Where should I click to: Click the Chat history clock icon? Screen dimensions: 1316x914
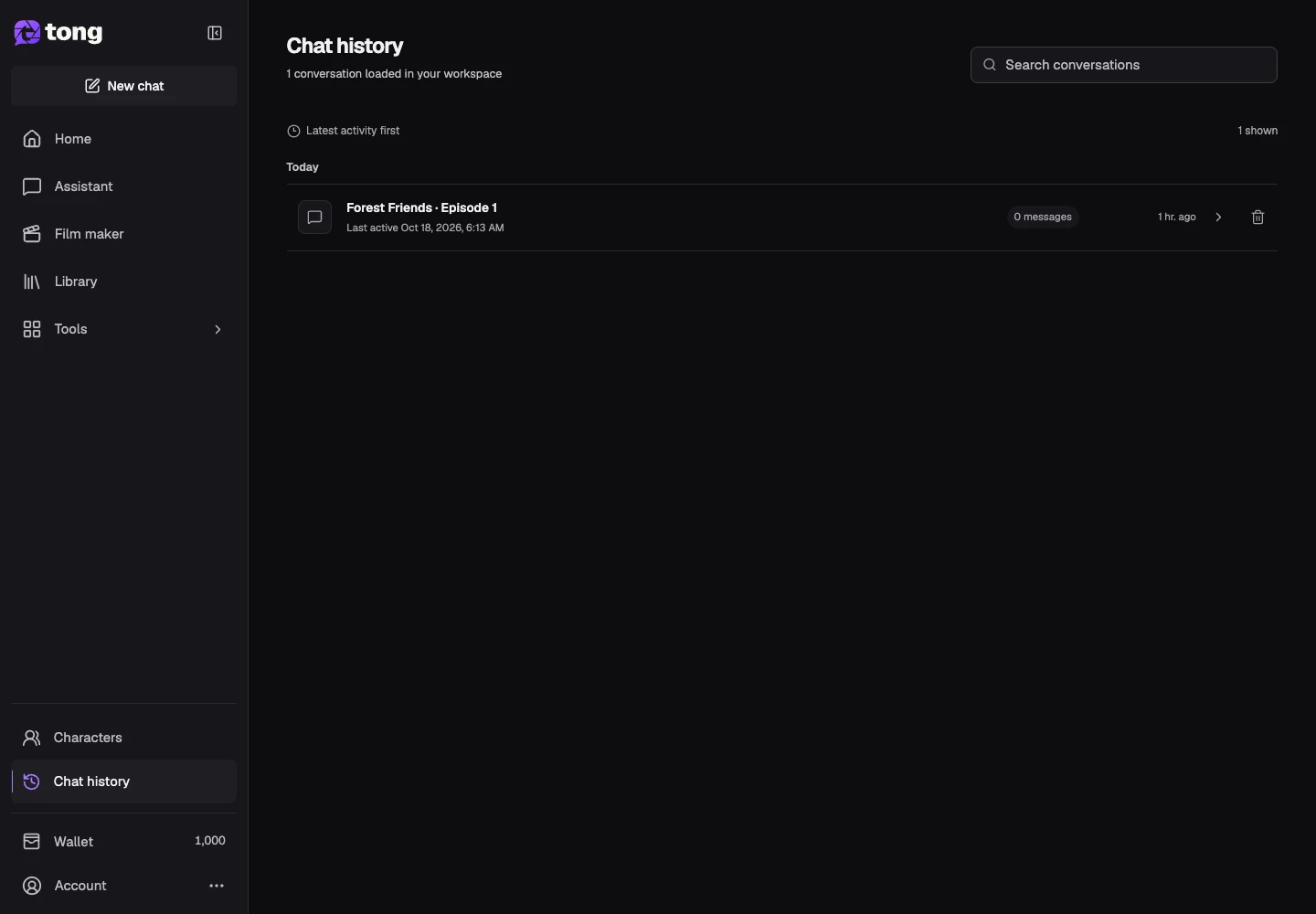32,781
